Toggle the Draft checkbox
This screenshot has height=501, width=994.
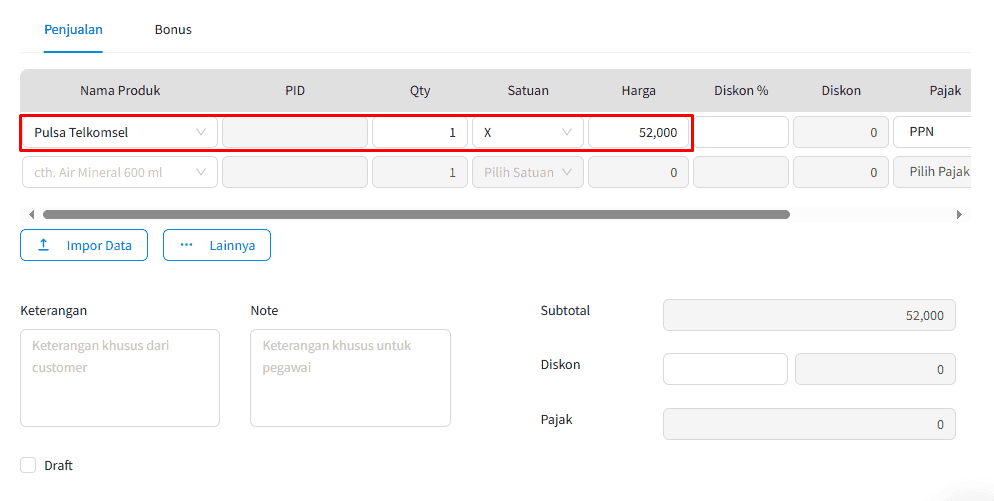tap(28, 465)
